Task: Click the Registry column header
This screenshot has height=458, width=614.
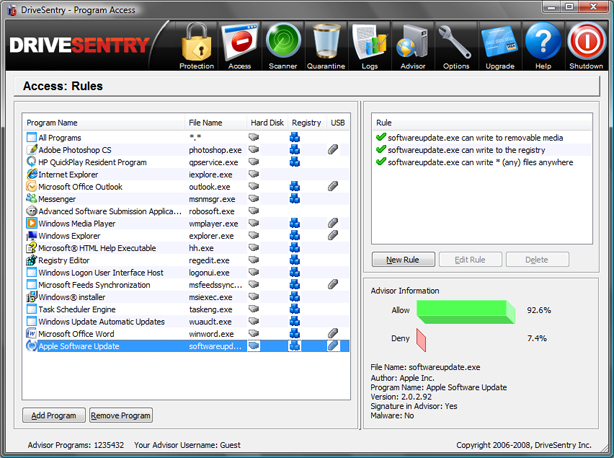Action: click(306, 123)
